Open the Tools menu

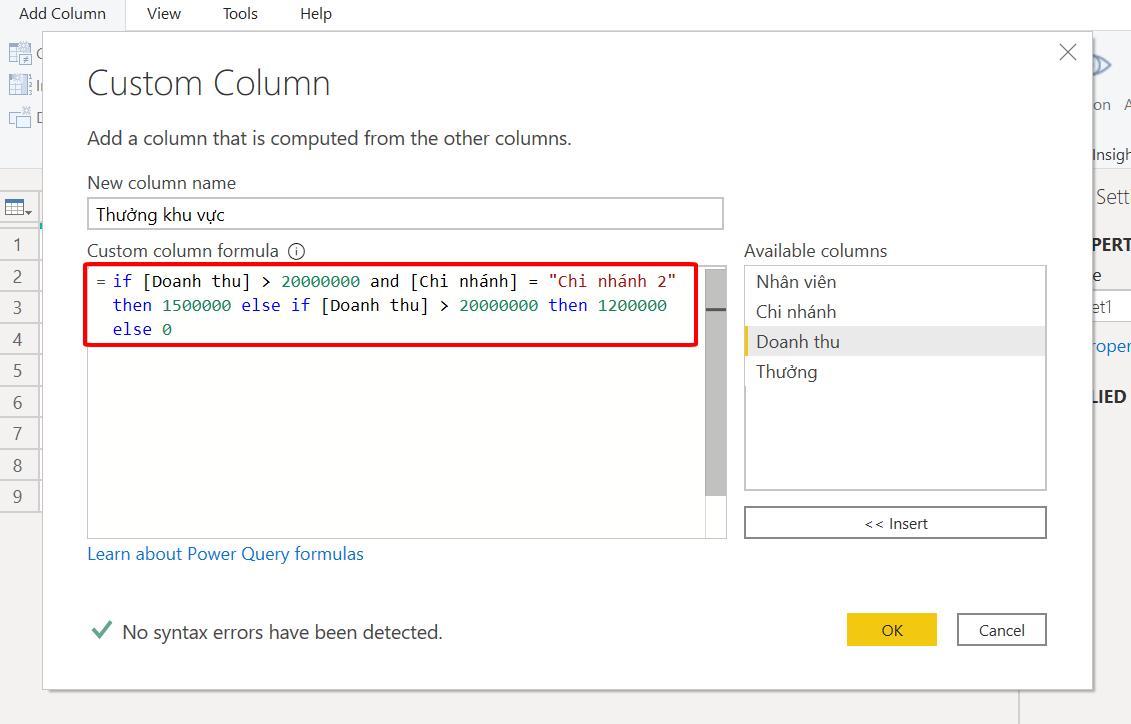tap(239, 14)
